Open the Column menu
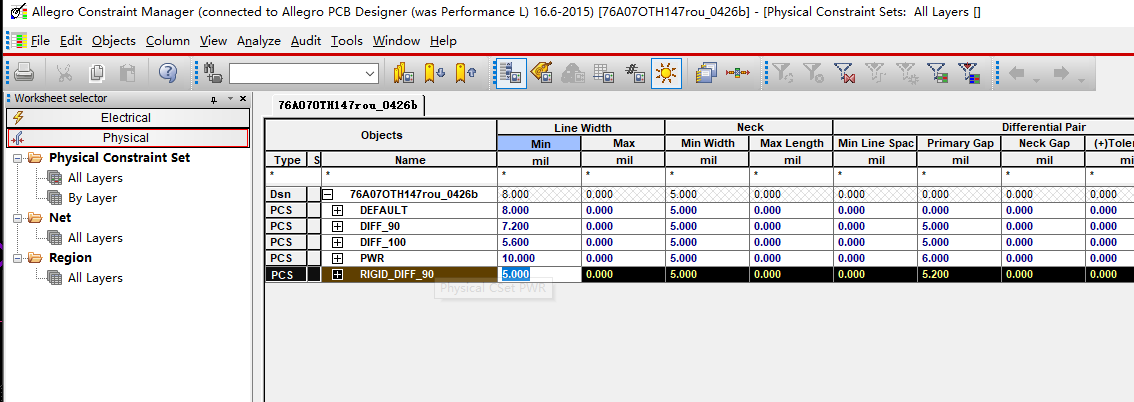This screenshot has width=1134, height=402. (168, 41)
